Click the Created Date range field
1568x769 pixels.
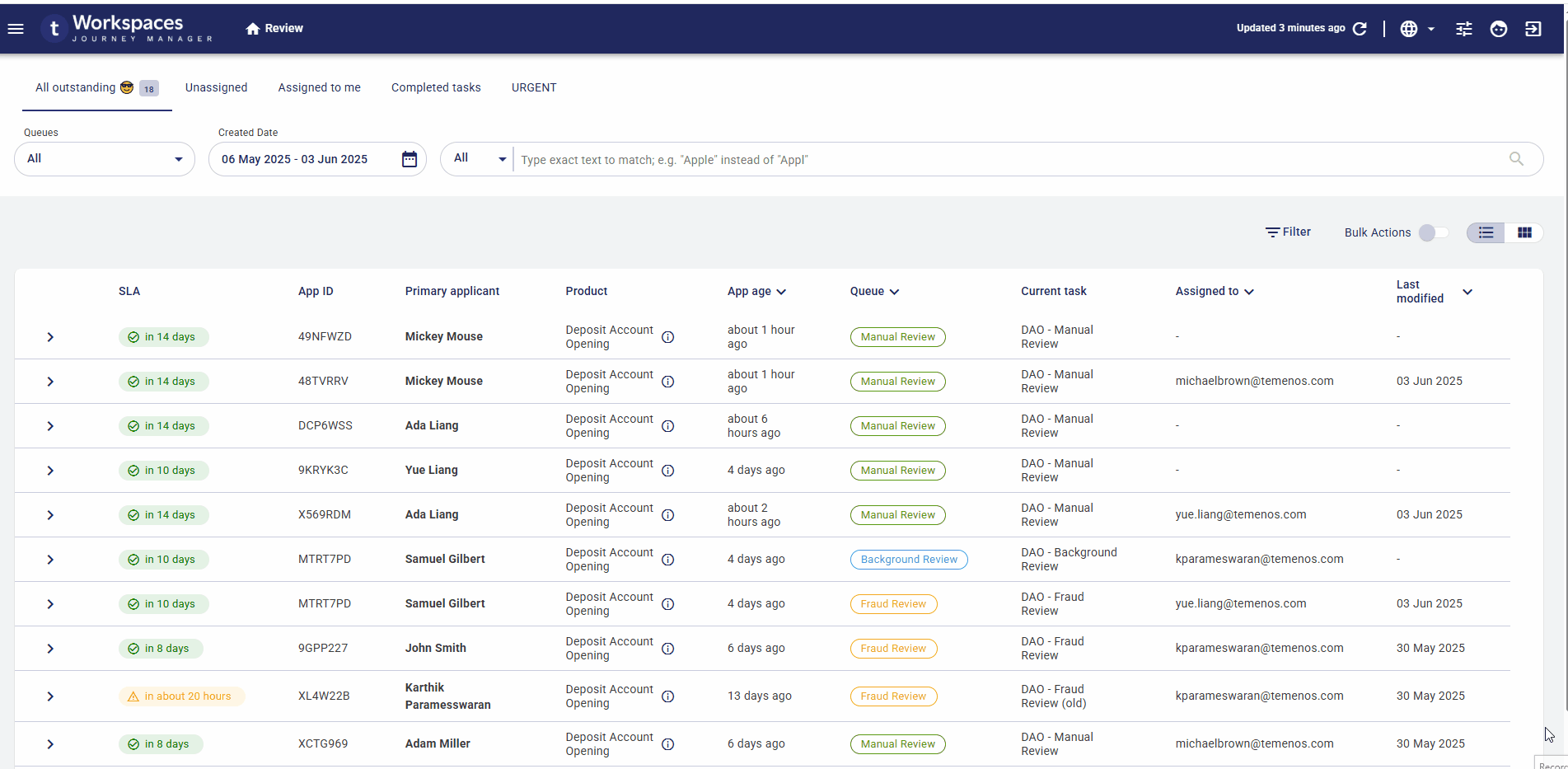317,159
